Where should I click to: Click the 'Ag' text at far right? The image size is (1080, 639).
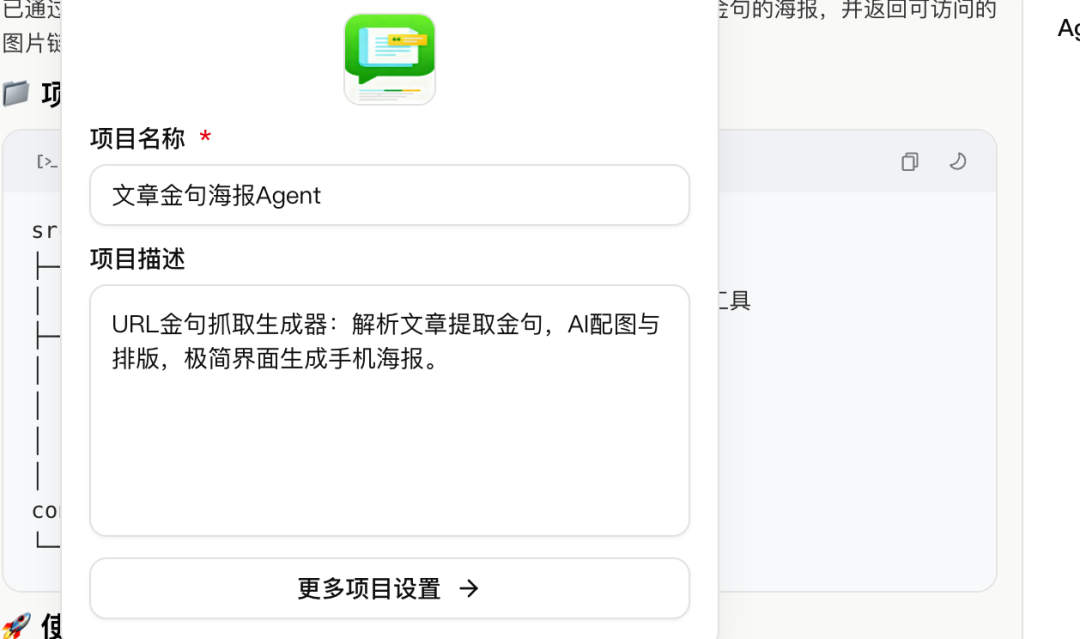(1068, 28)
